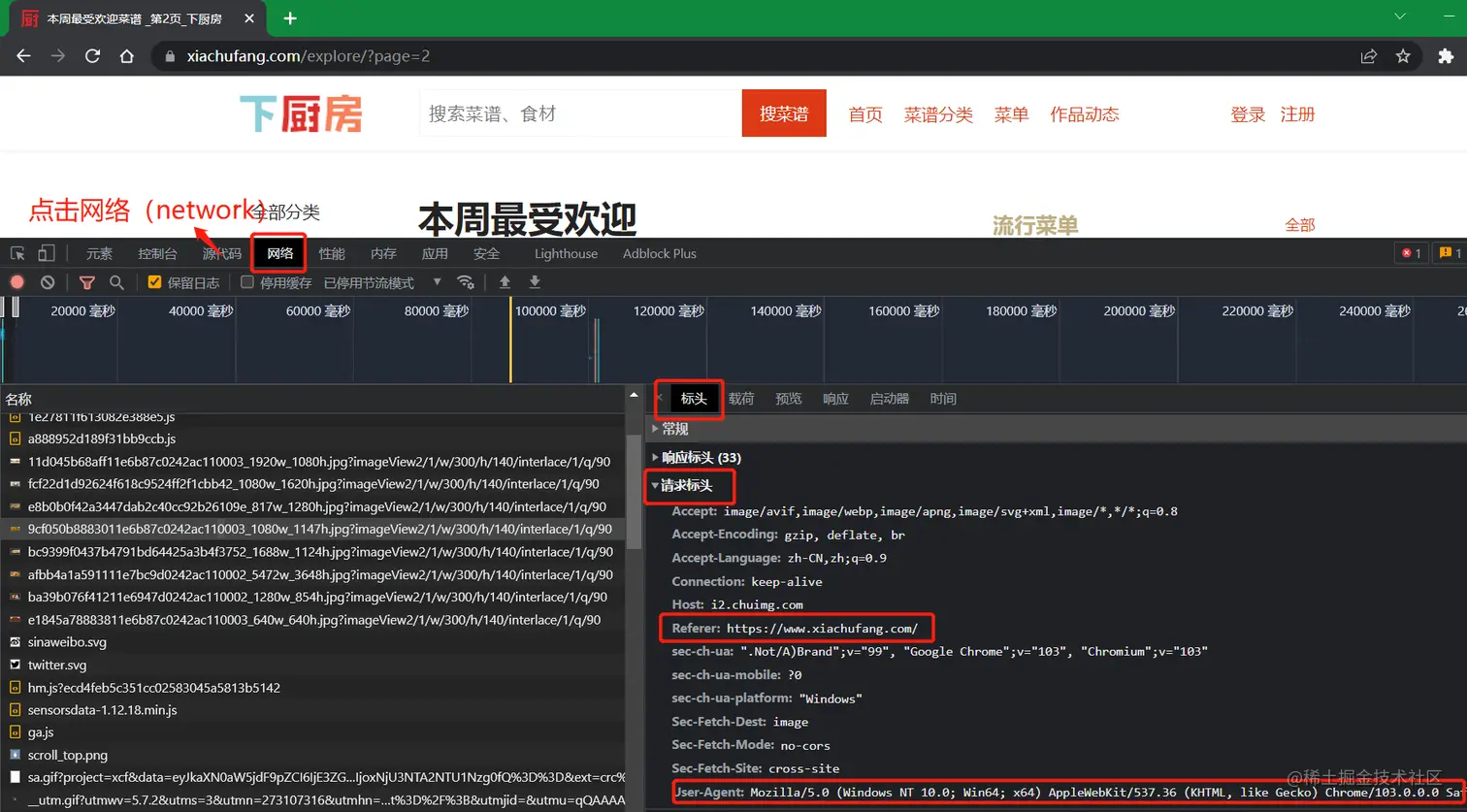Open the tab search chevron in title bar
The image size is (1467, 812).
(1400, 16)
